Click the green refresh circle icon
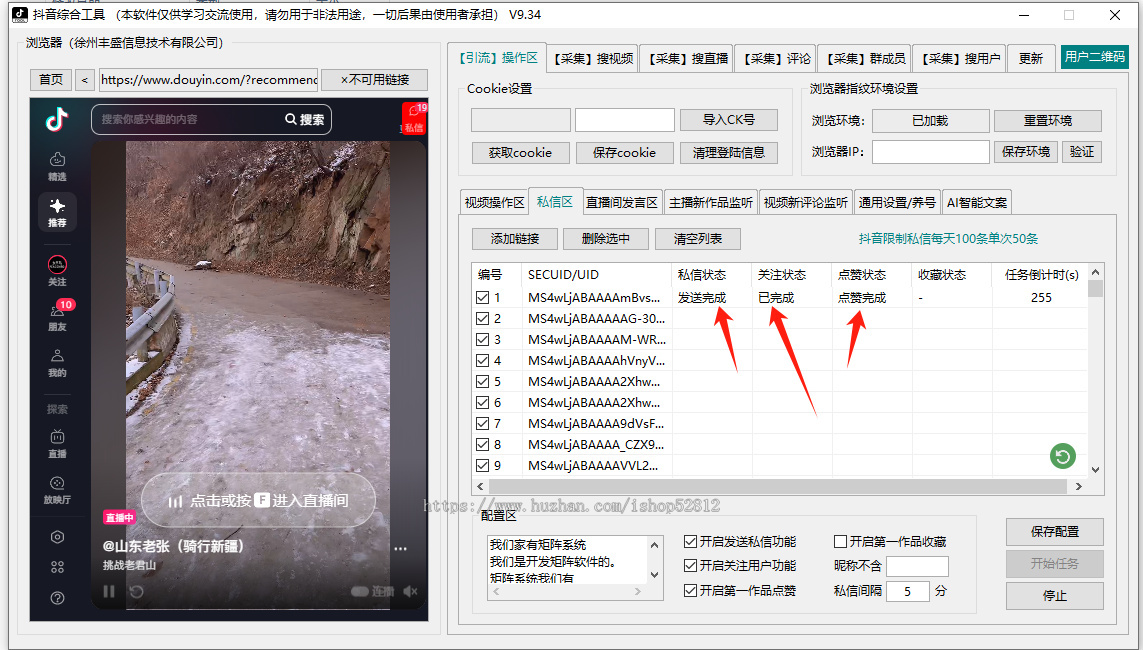The width and height of the screenshot is (1143, 650). (x=1062, y=456)
